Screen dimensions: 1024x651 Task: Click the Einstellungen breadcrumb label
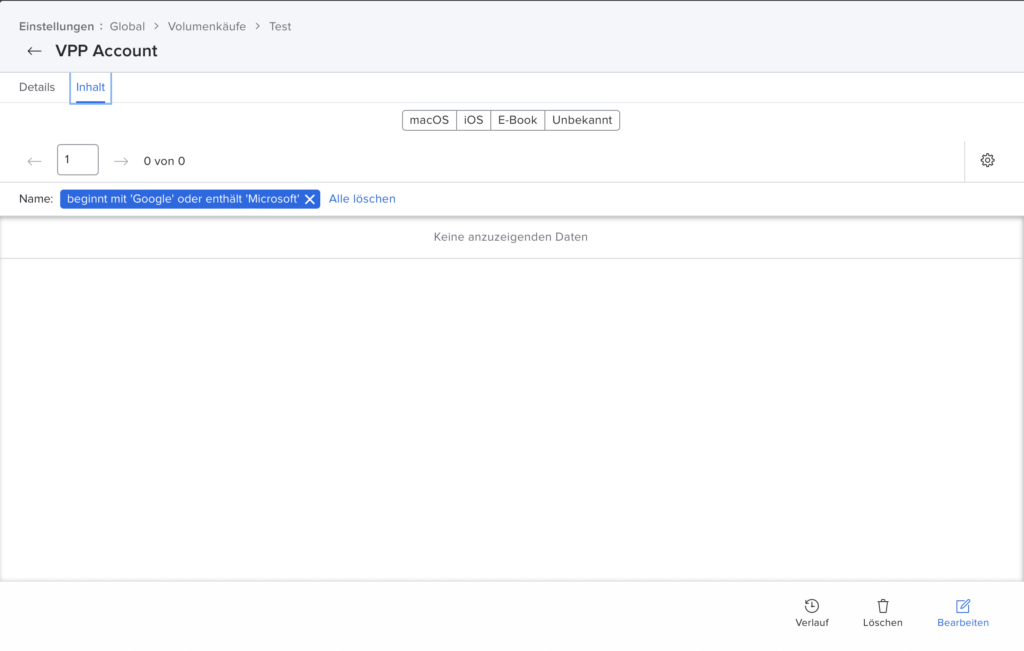point(56,27)
